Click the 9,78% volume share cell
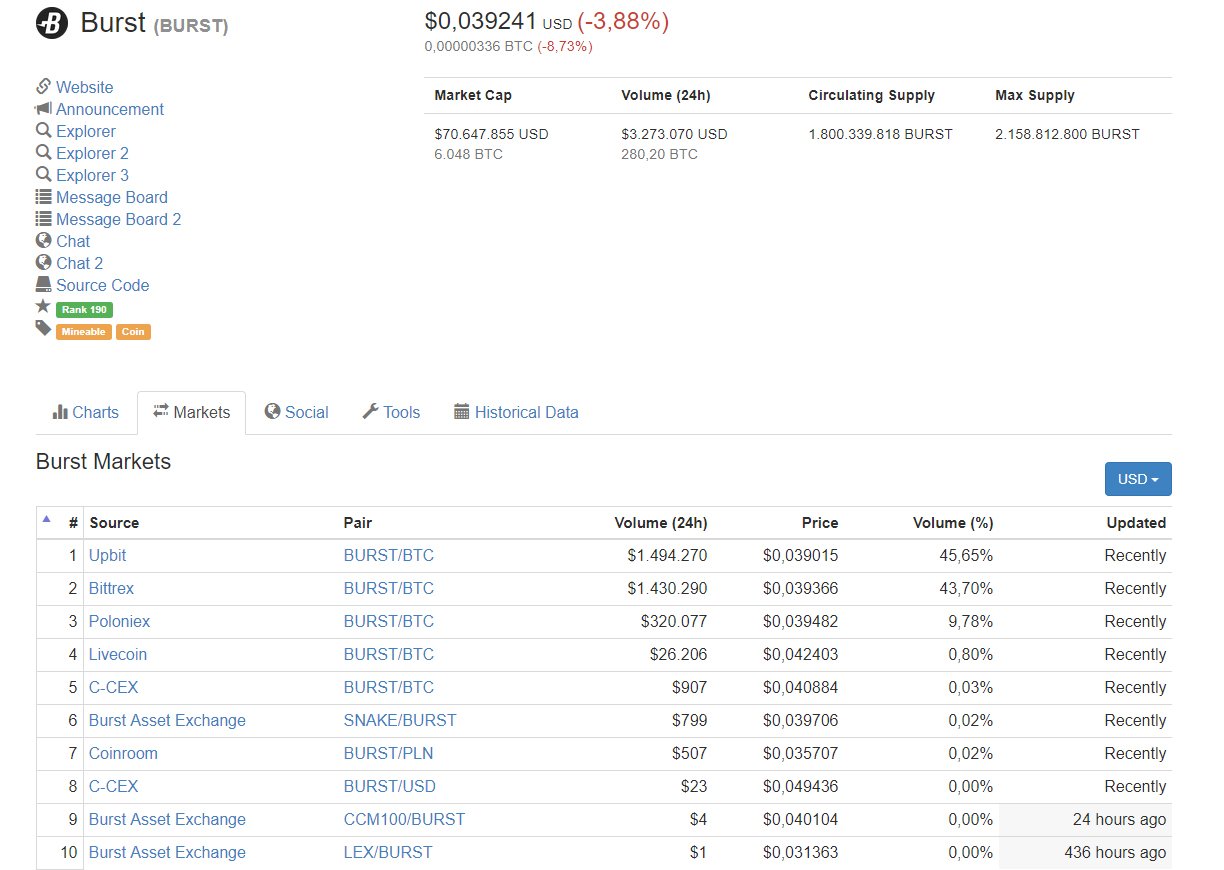 coord(970,621)
